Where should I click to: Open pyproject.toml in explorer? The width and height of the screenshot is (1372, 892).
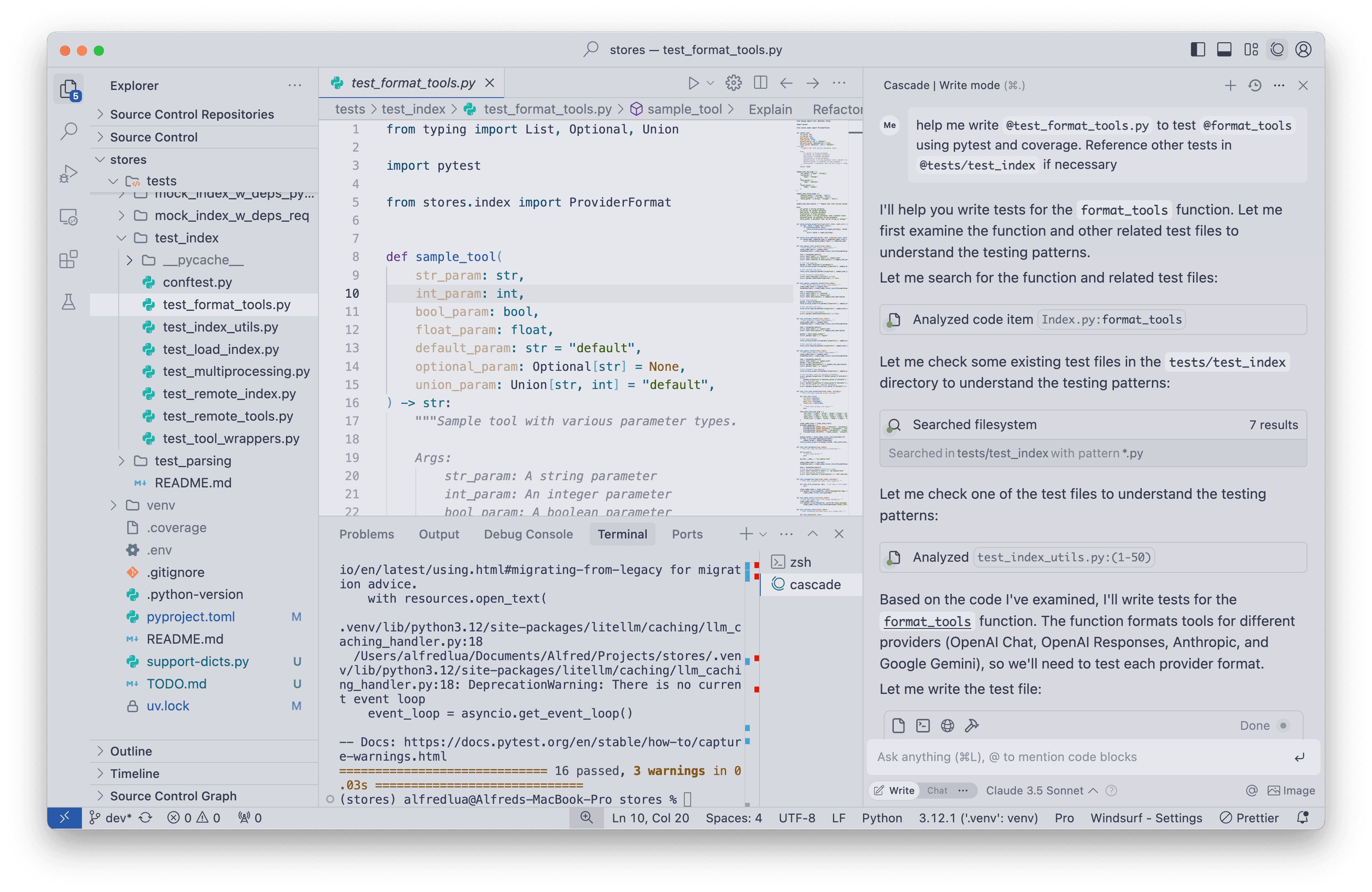[x=190, y=617]
